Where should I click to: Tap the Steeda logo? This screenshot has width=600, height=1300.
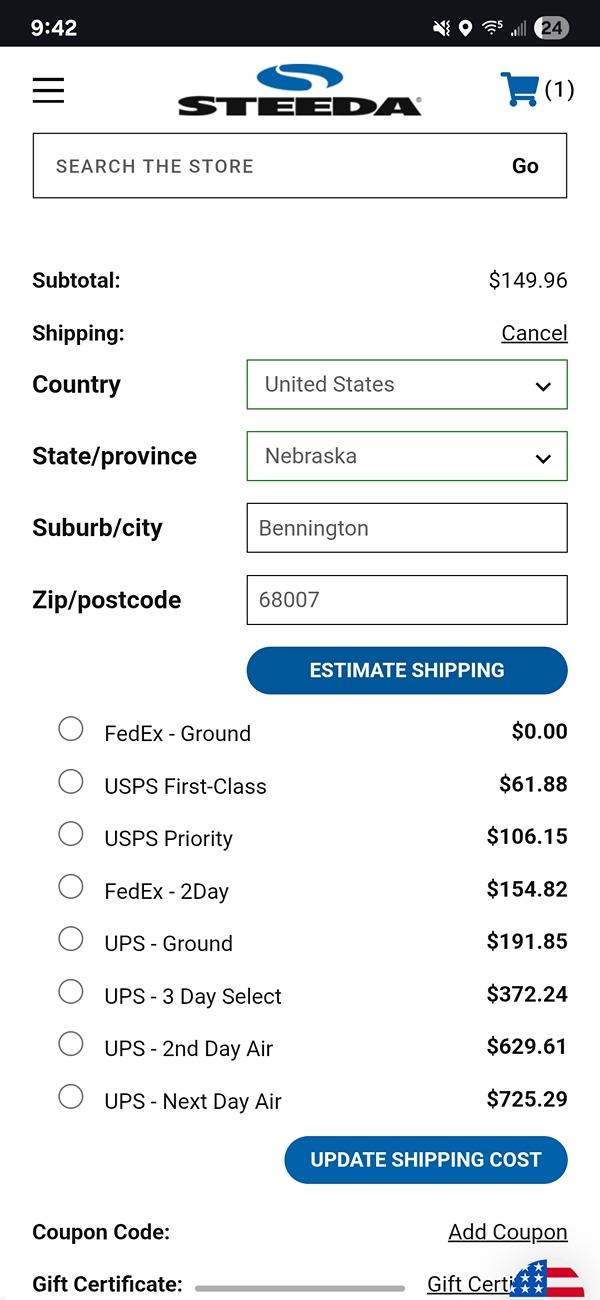pos(300,90)
